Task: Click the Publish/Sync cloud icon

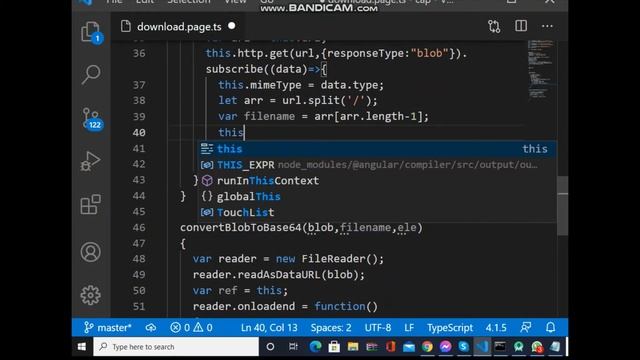Action: pos(151,328)
